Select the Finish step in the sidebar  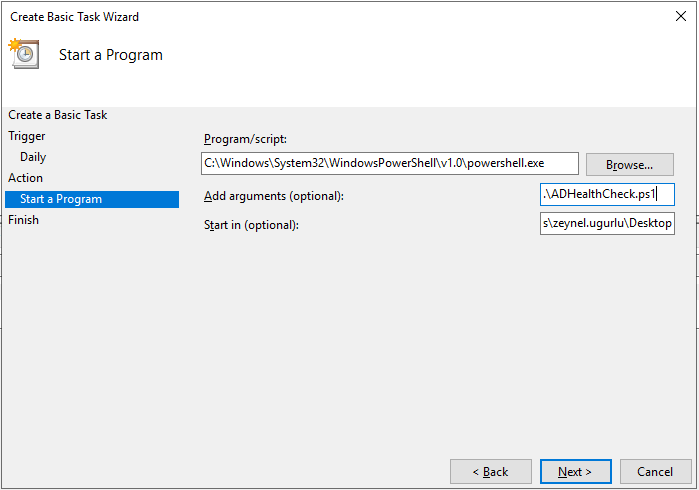23,220
